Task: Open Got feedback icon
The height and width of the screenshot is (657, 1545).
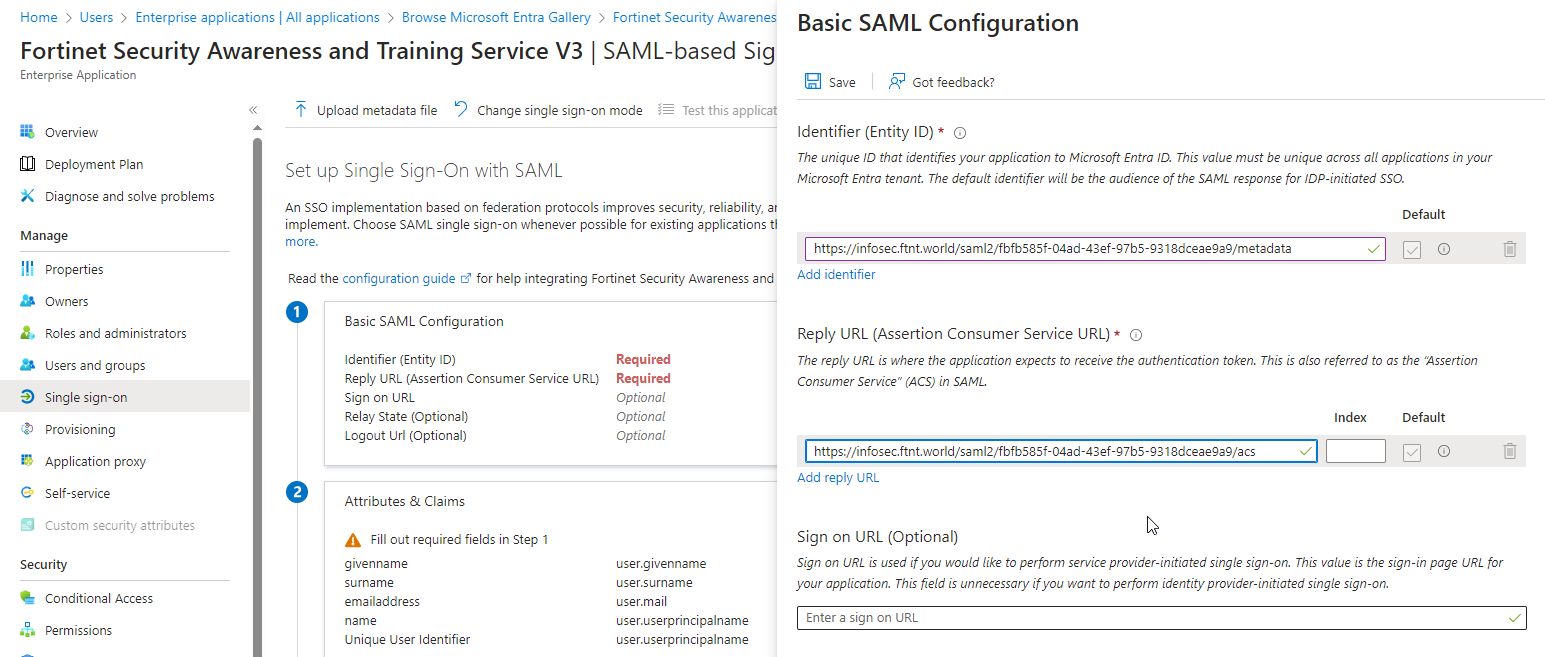Action: click(897, 82)
